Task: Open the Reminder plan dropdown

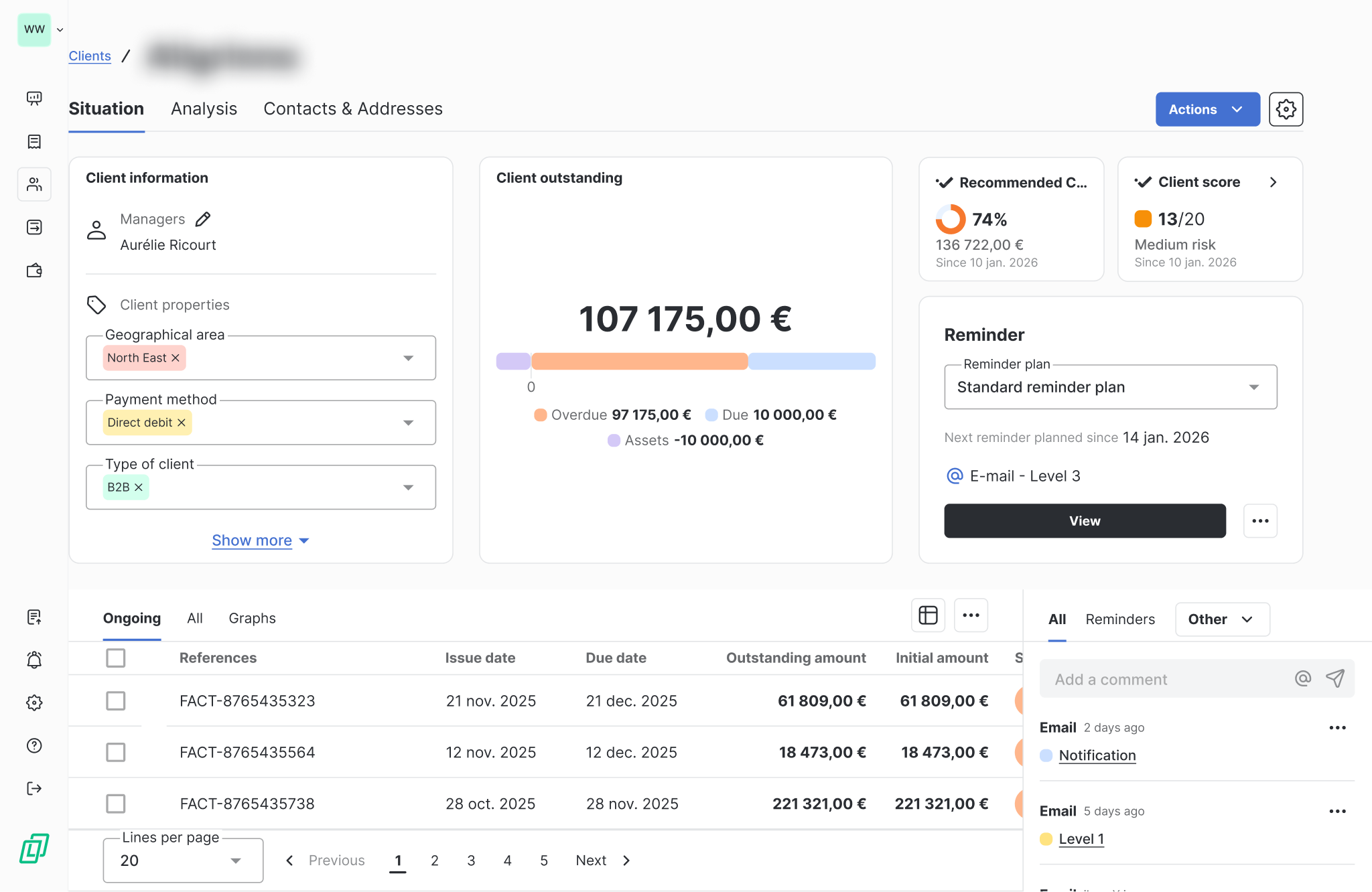Action: [1110, 387]
